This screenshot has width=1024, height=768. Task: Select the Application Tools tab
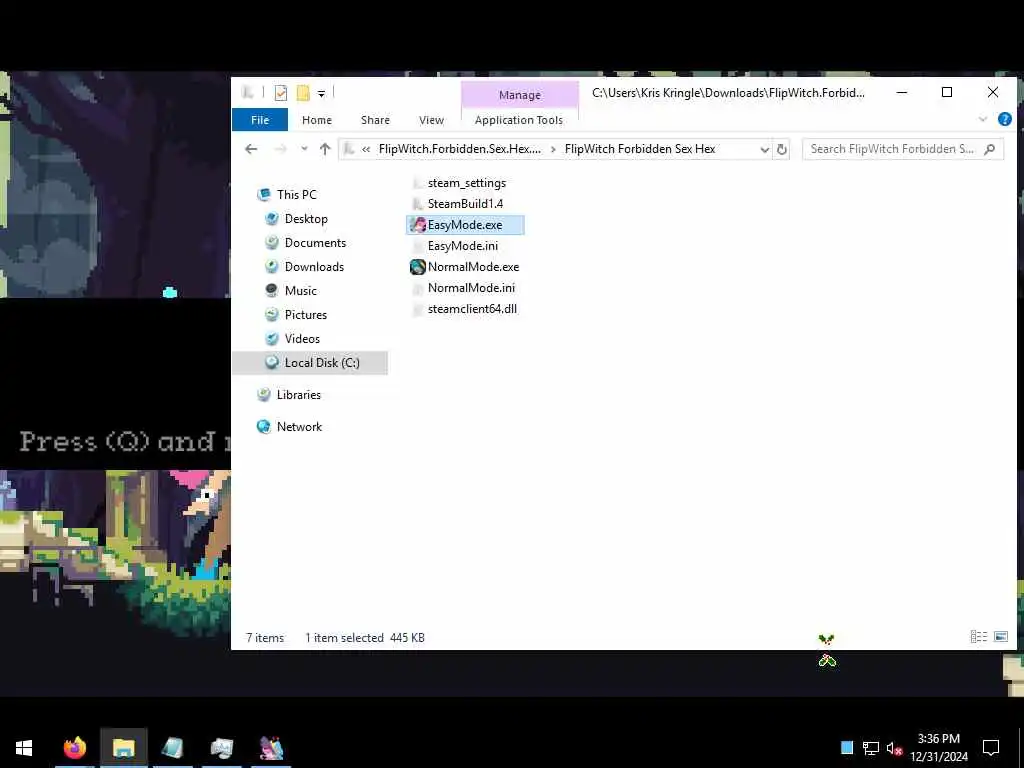(x=519, y=120)
